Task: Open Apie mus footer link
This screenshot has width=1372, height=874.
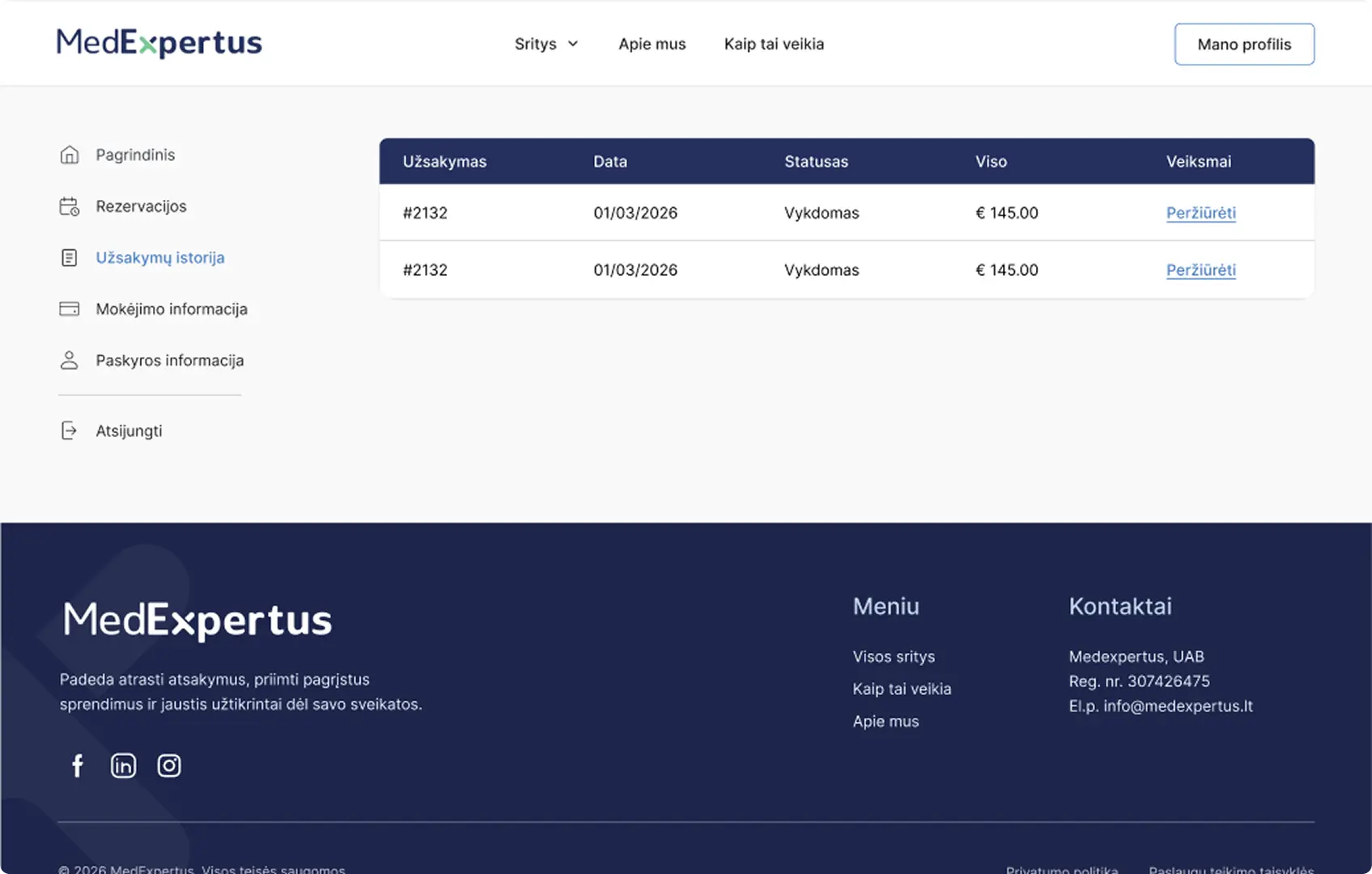Action: 886,721
